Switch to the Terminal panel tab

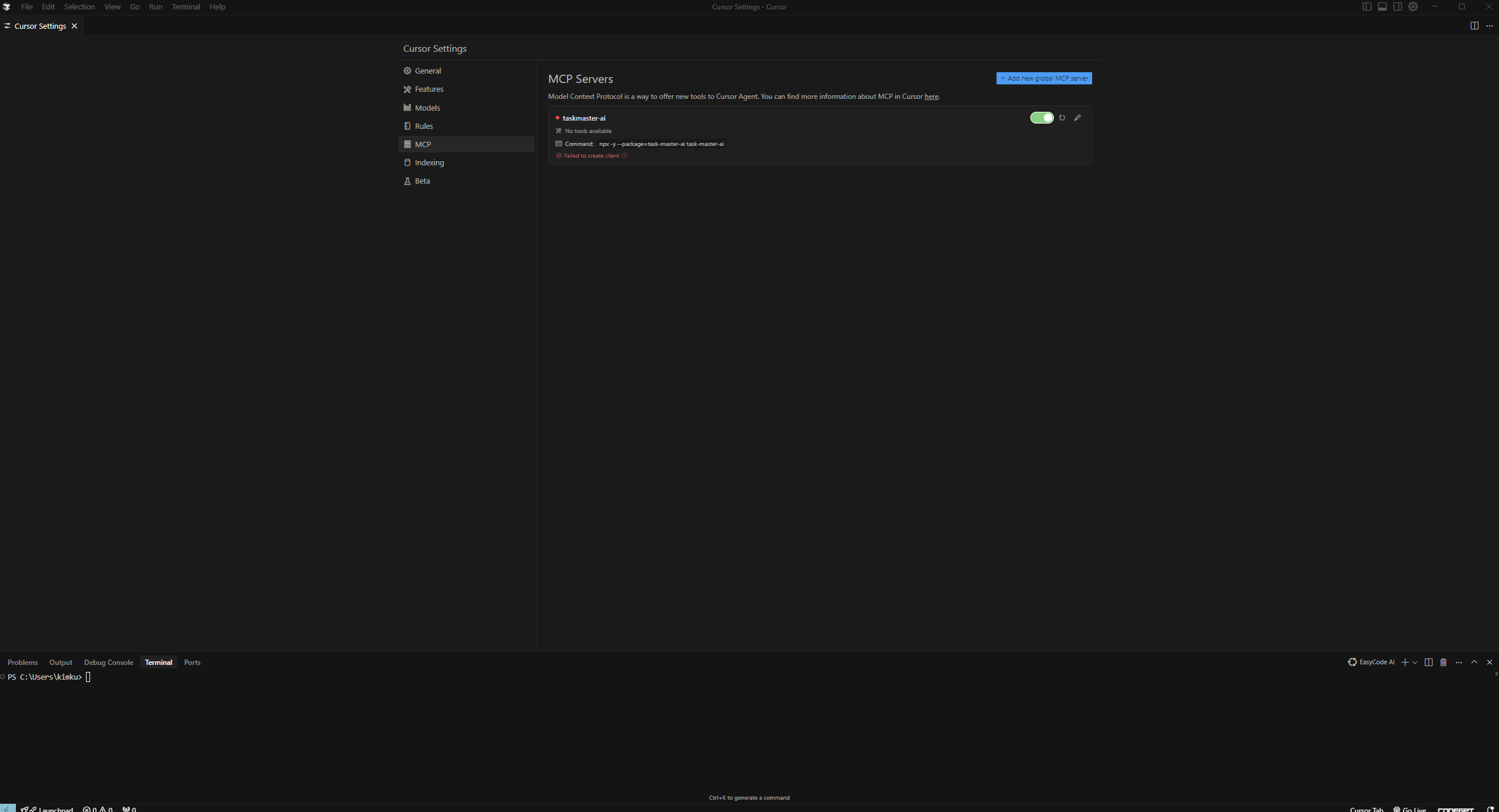coord(158,663)
